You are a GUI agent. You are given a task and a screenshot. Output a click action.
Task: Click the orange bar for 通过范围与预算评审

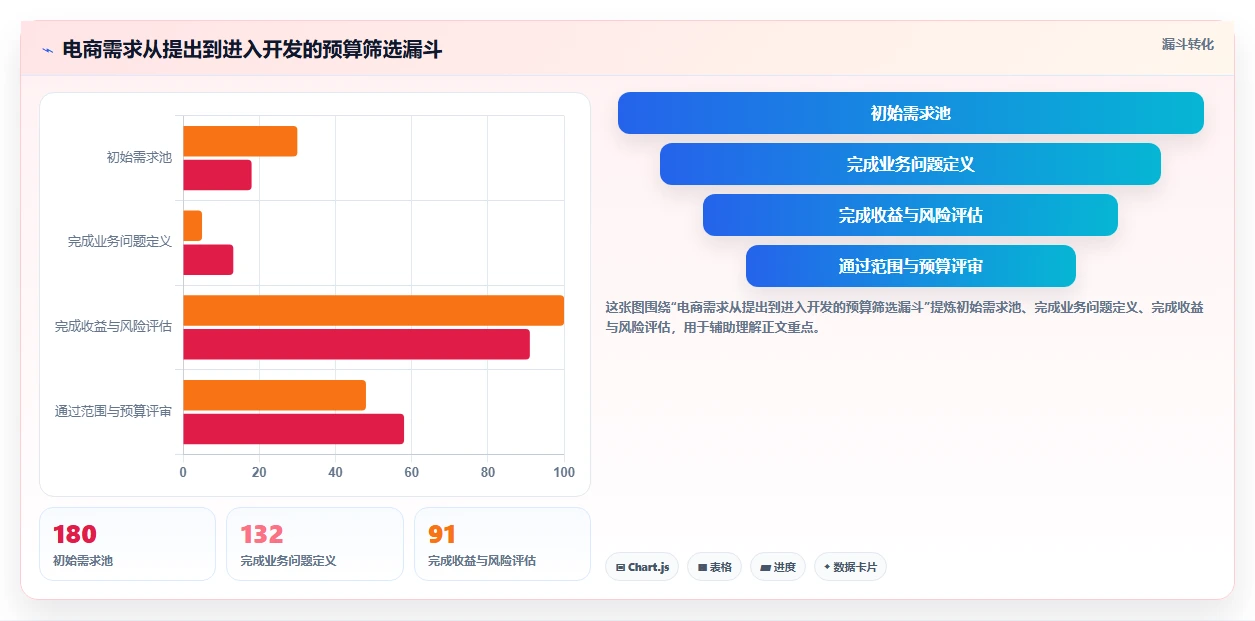point(274,395)
